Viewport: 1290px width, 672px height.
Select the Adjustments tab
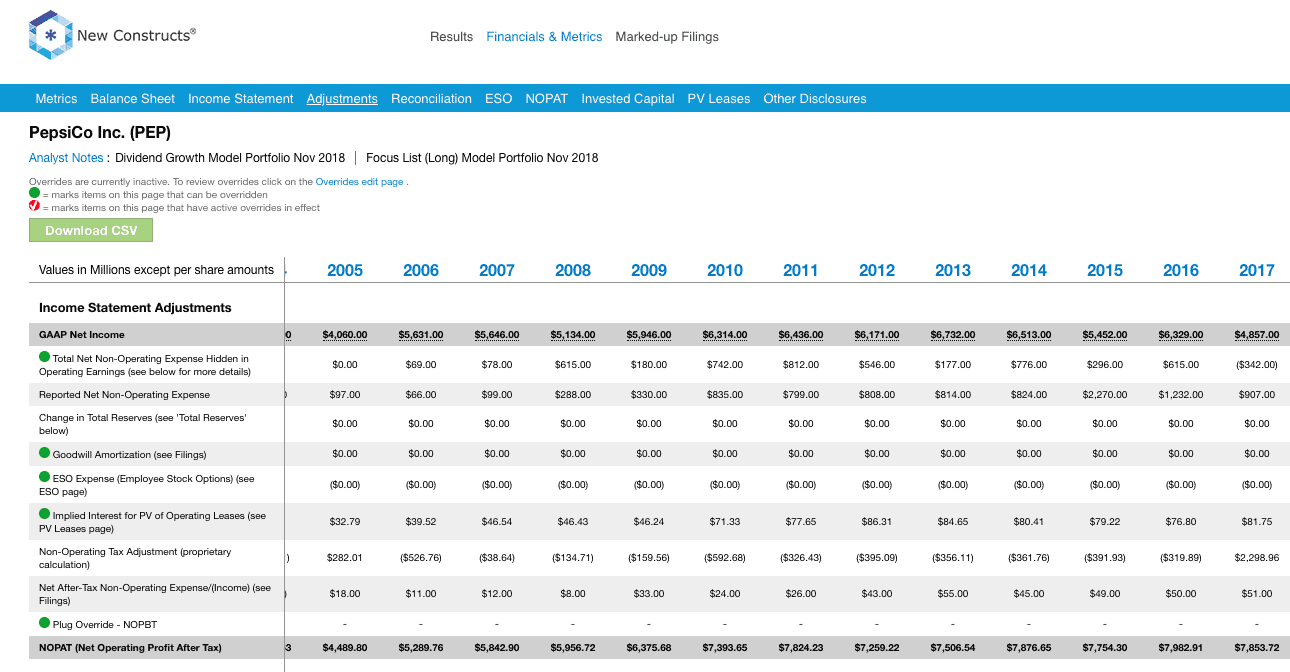pos(342,99)
